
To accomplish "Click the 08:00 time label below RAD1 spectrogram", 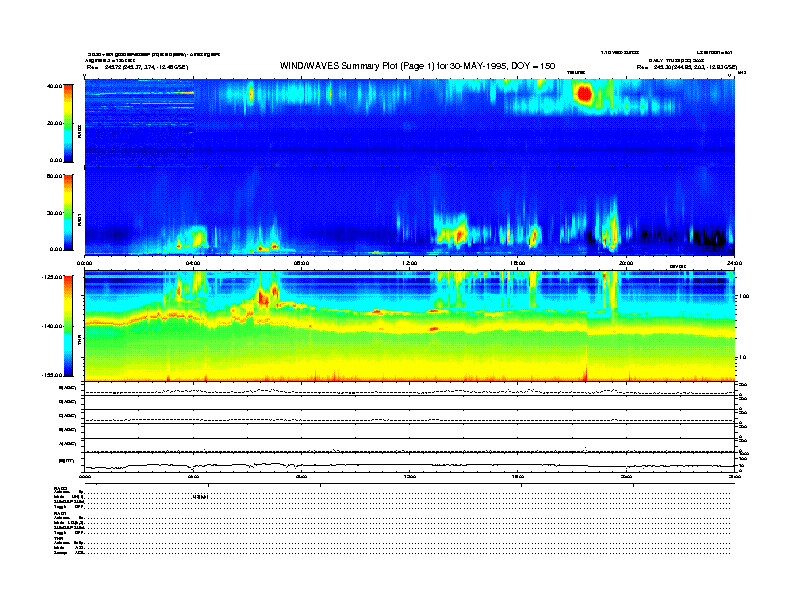I will pyautogui.click(x=301, y=263).
